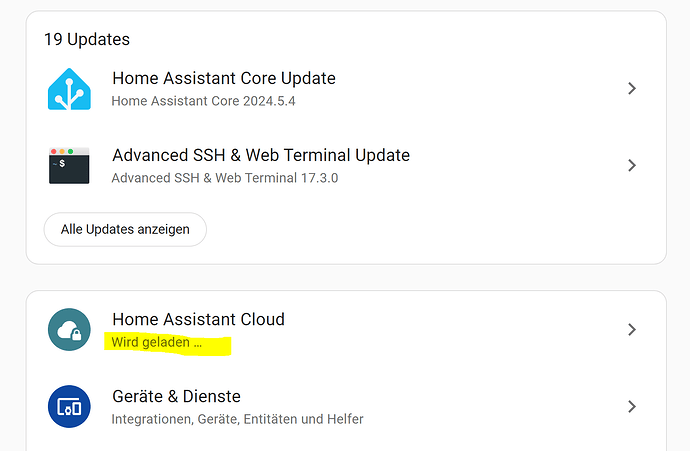Open the Home Assistant Core Update entry title
This screenshot has height=451, width=690.
[223, 78]
